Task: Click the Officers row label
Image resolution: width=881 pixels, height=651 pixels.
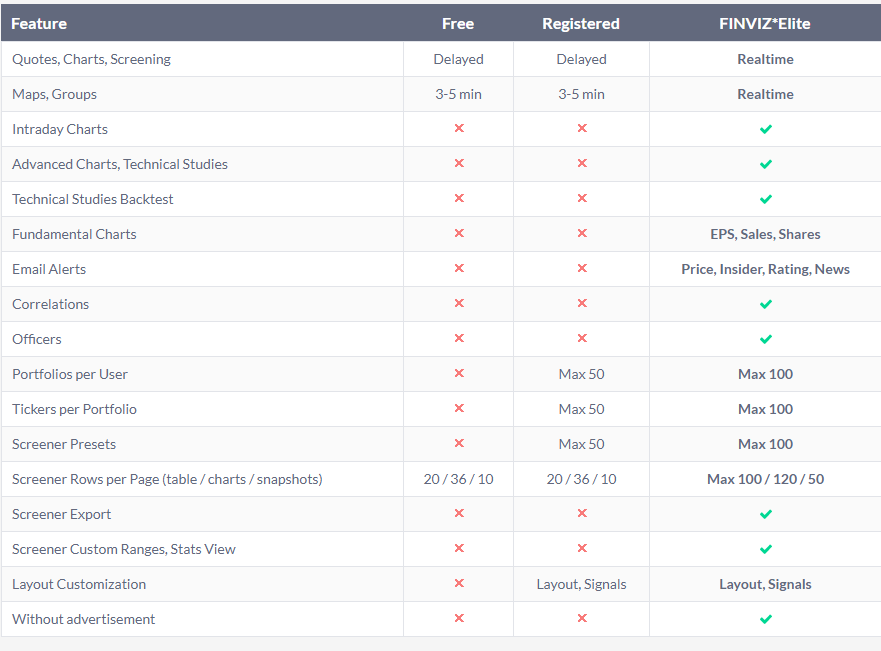Action: pos(37,339)
